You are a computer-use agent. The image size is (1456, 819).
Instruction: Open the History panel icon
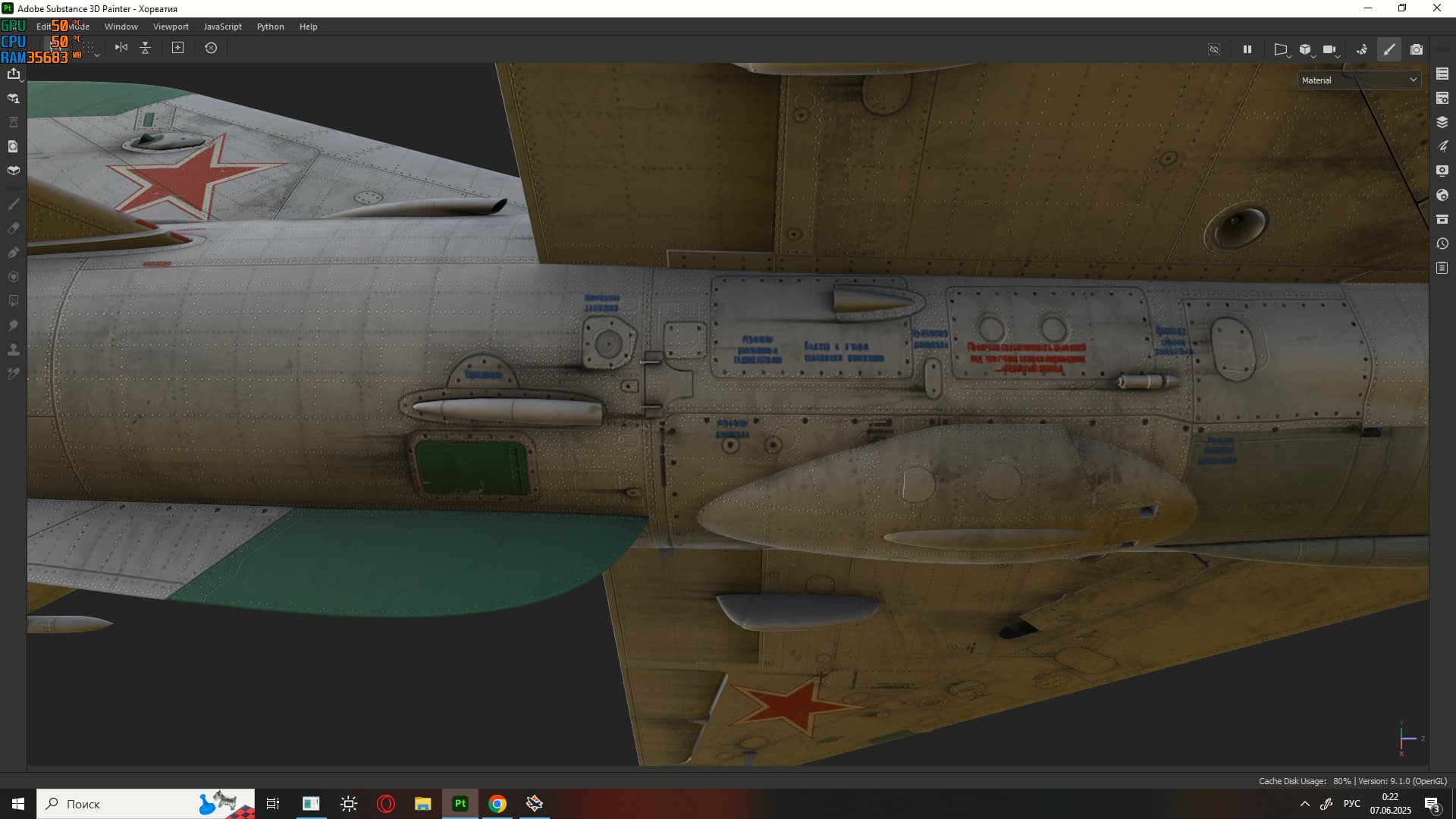[x=1442, y=244]
